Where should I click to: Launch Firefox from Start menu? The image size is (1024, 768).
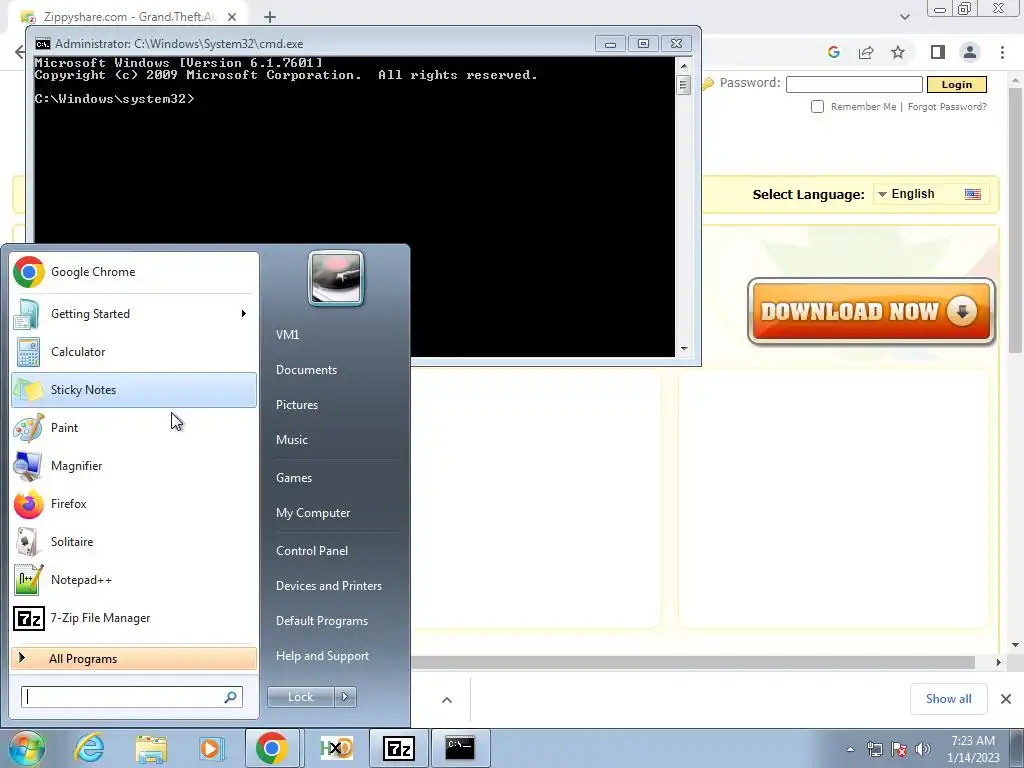point(134,504)
